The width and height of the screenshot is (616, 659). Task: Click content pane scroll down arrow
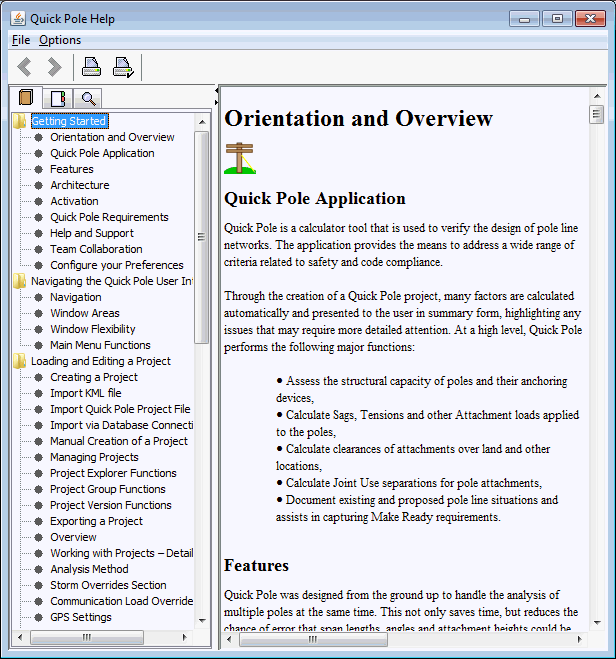tap(597, 622)
